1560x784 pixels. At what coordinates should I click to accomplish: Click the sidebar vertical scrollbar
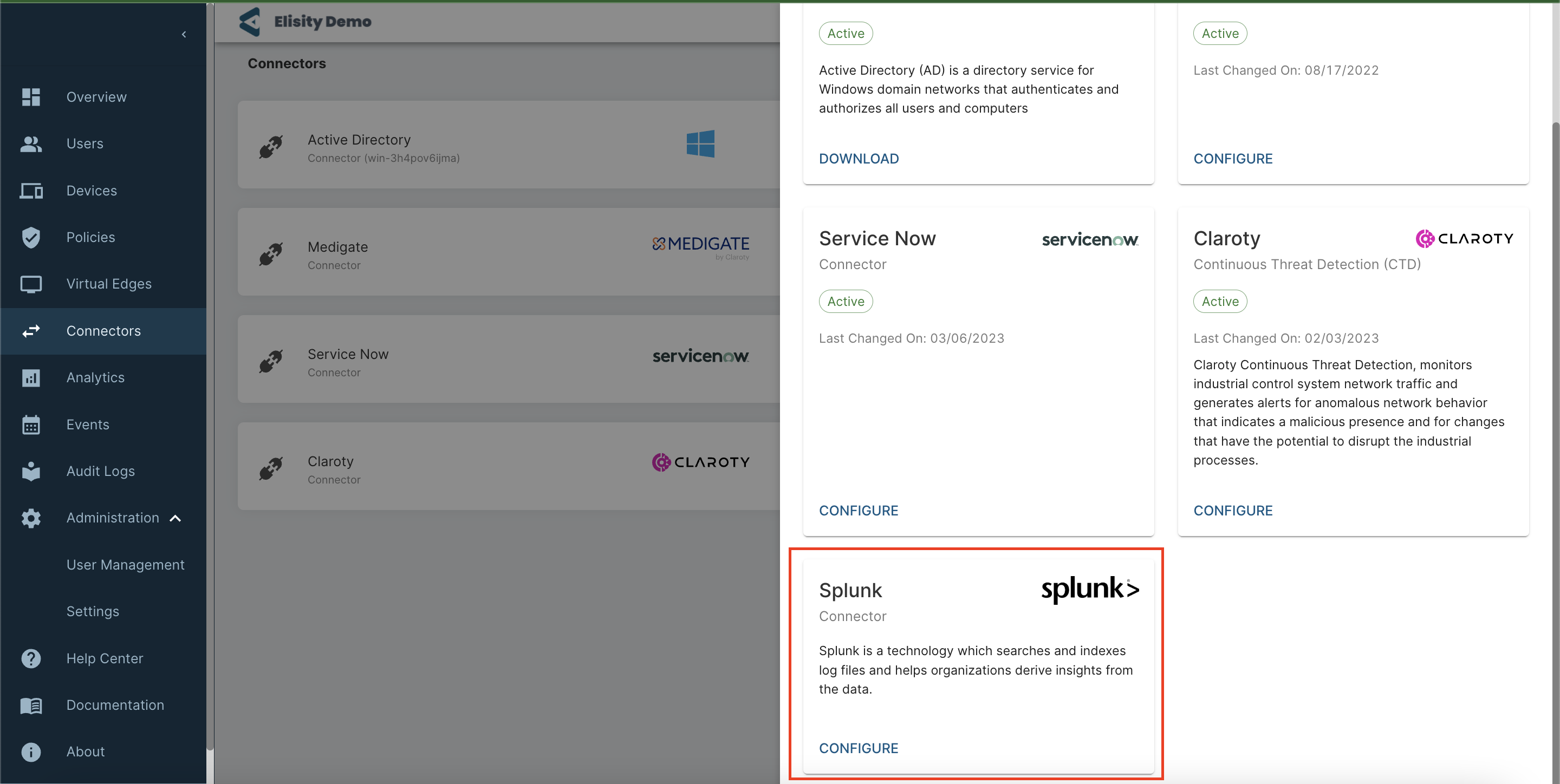pos(210,375)
